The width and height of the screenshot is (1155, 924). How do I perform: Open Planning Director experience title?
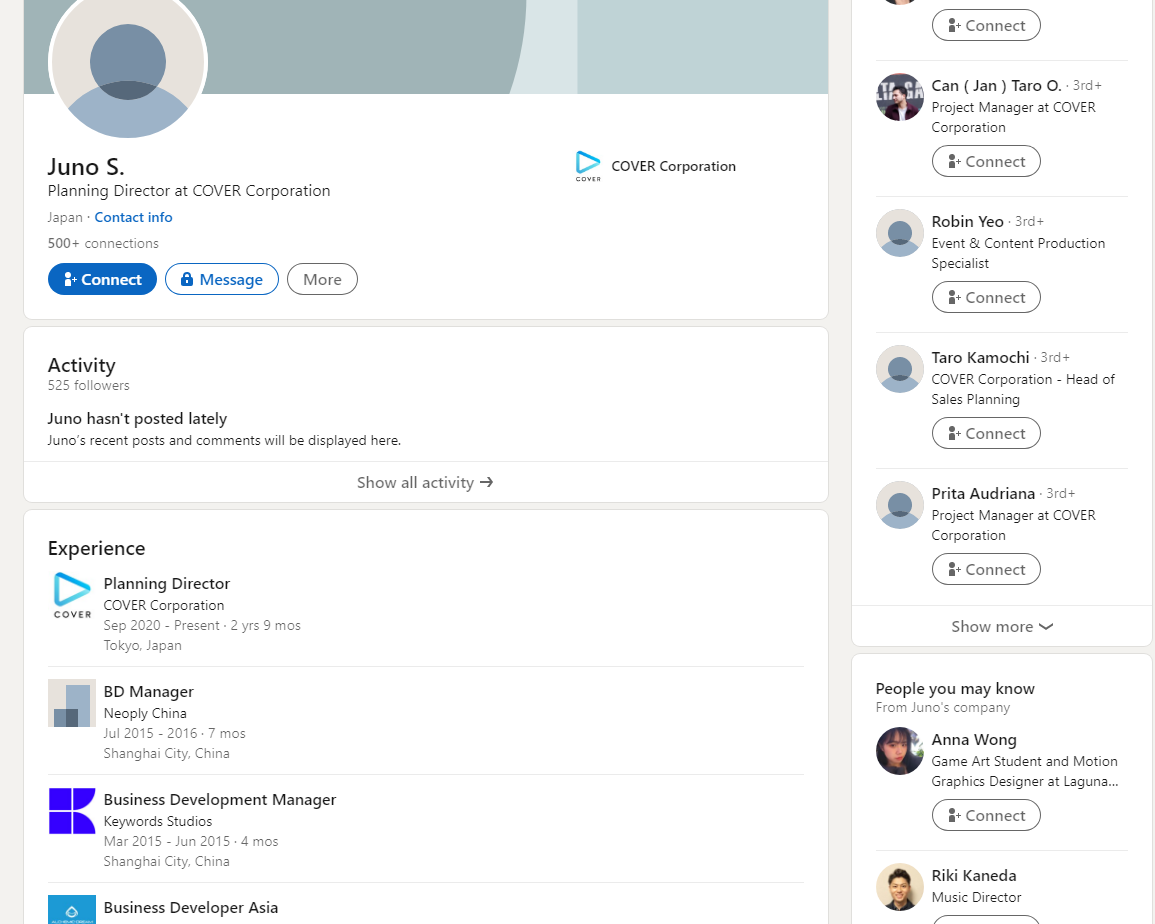[166, 584]
